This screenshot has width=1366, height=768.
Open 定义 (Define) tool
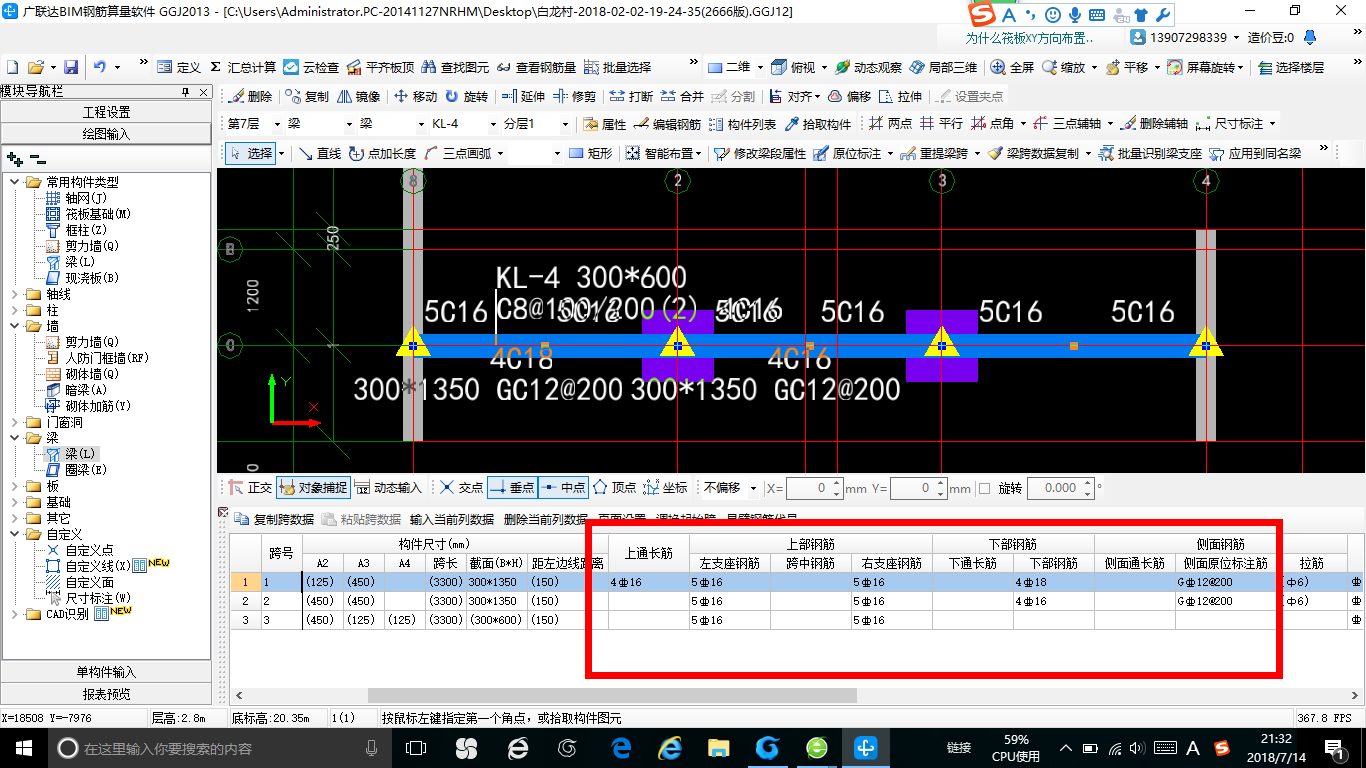tap(180, 67)
